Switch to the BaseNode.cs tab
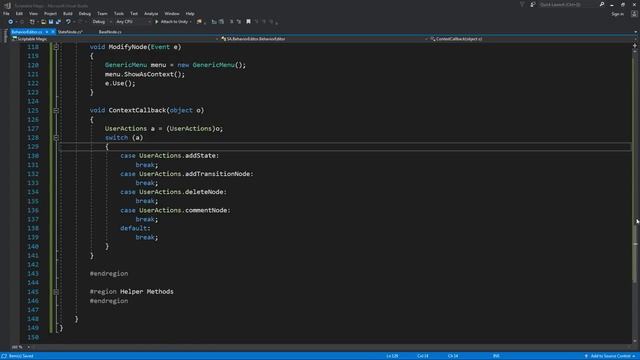The width and height of the screenshot is (640, 360). pos(110,32)
